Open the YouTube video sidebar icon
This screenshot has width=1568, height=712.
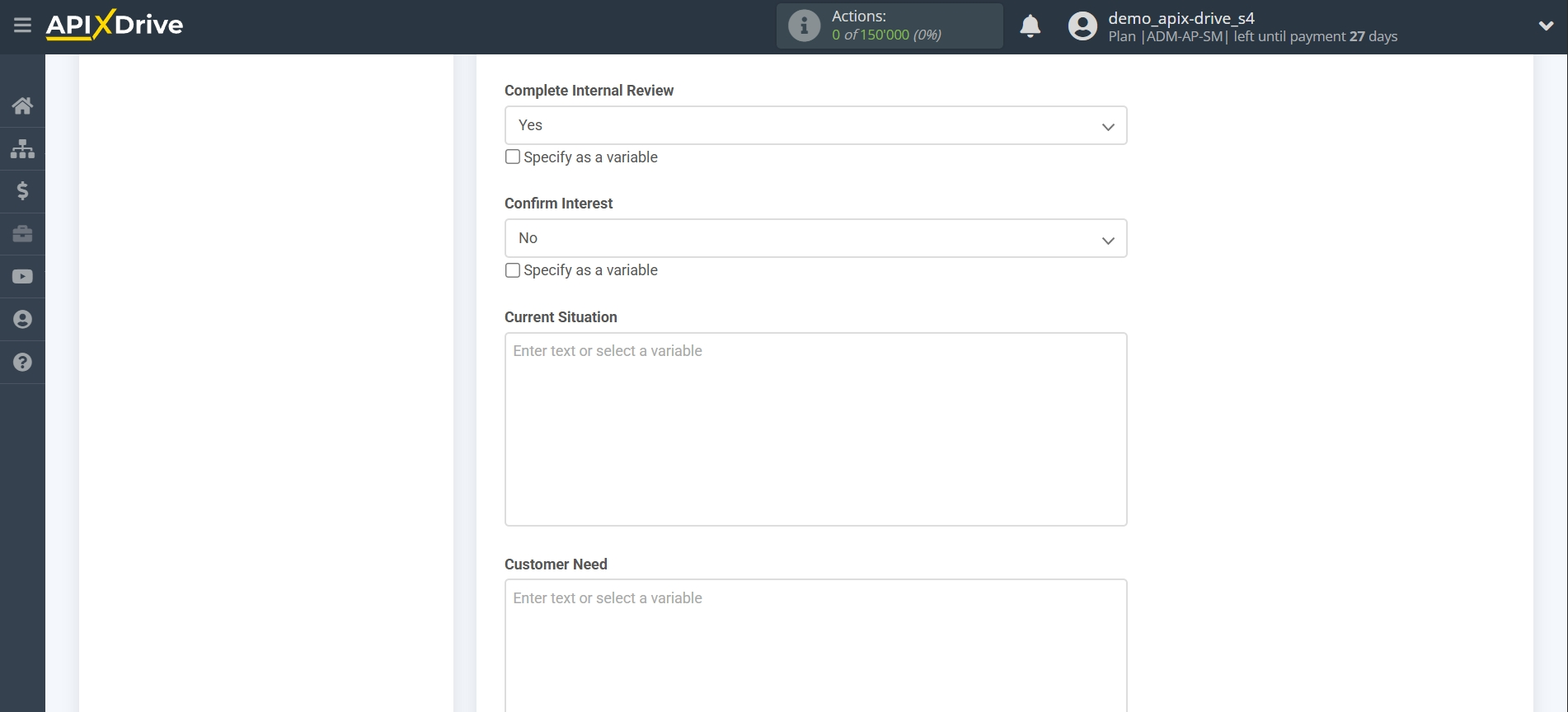22,277
